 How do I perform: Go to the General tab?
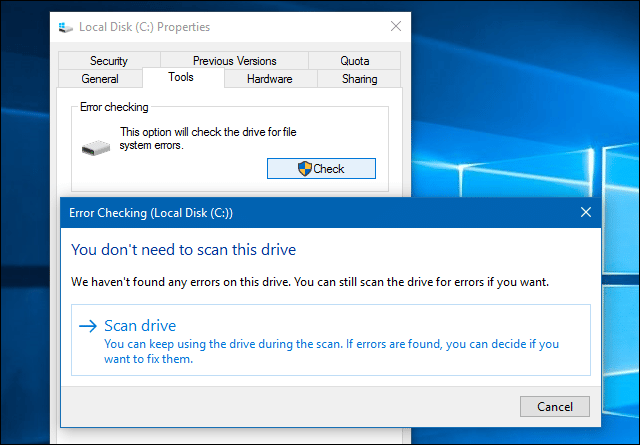point(99,79)
